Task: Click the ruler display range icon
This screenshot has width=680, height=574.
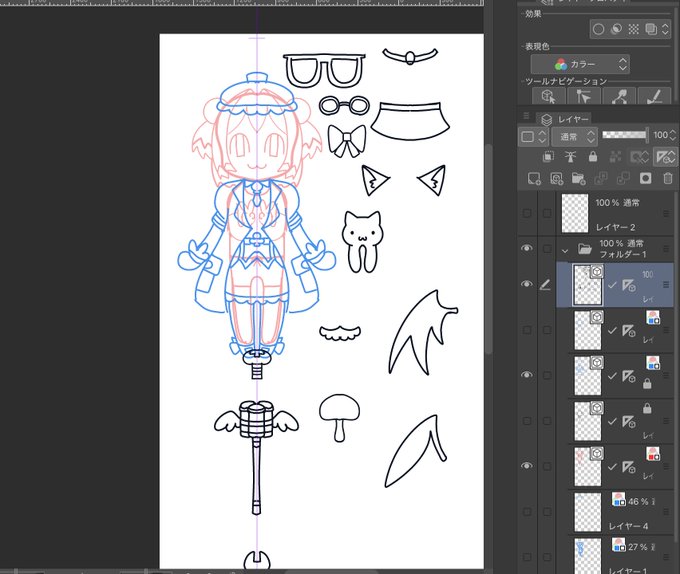Action: pyautogui.click(x=662, y=157)
